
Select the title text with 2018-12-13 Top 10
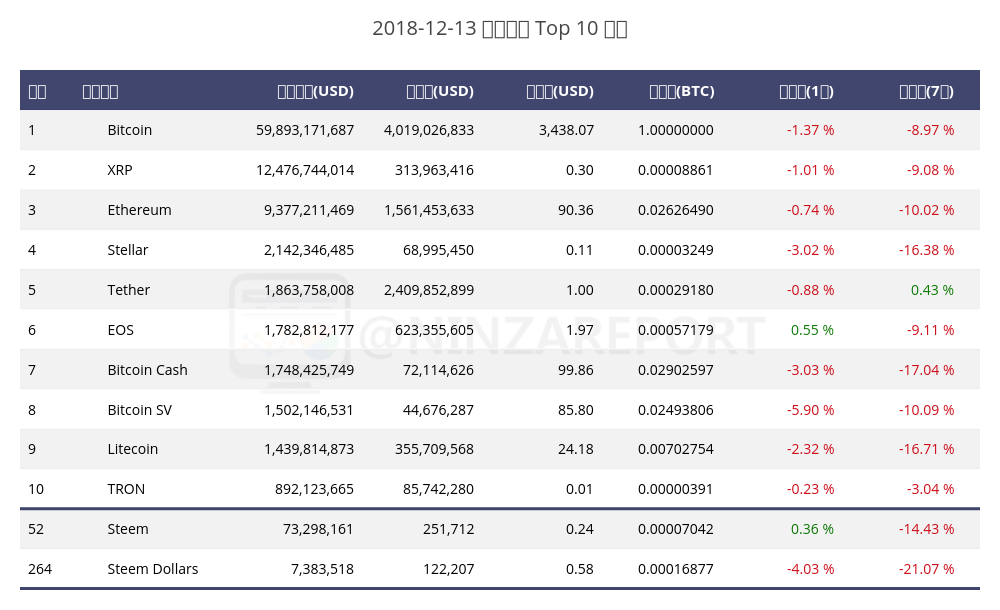500,29
